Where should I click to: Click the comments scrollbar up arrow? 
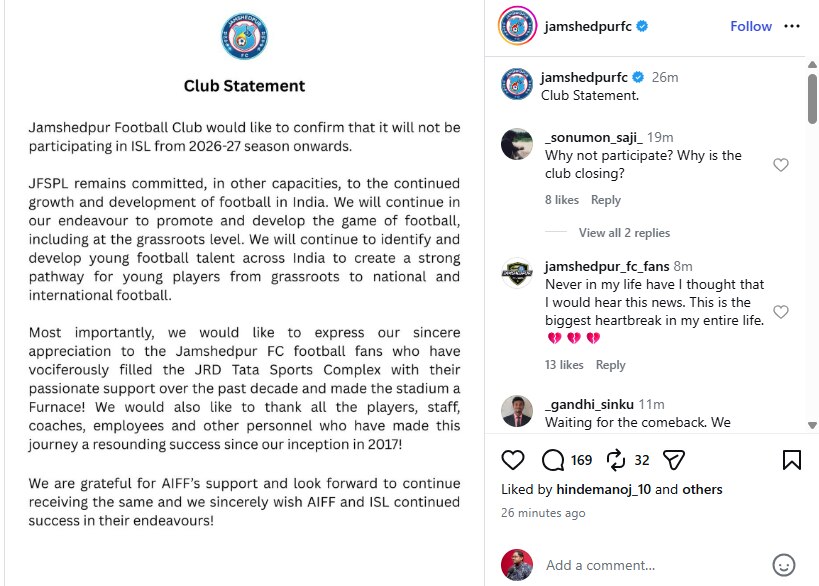(812, 65)
